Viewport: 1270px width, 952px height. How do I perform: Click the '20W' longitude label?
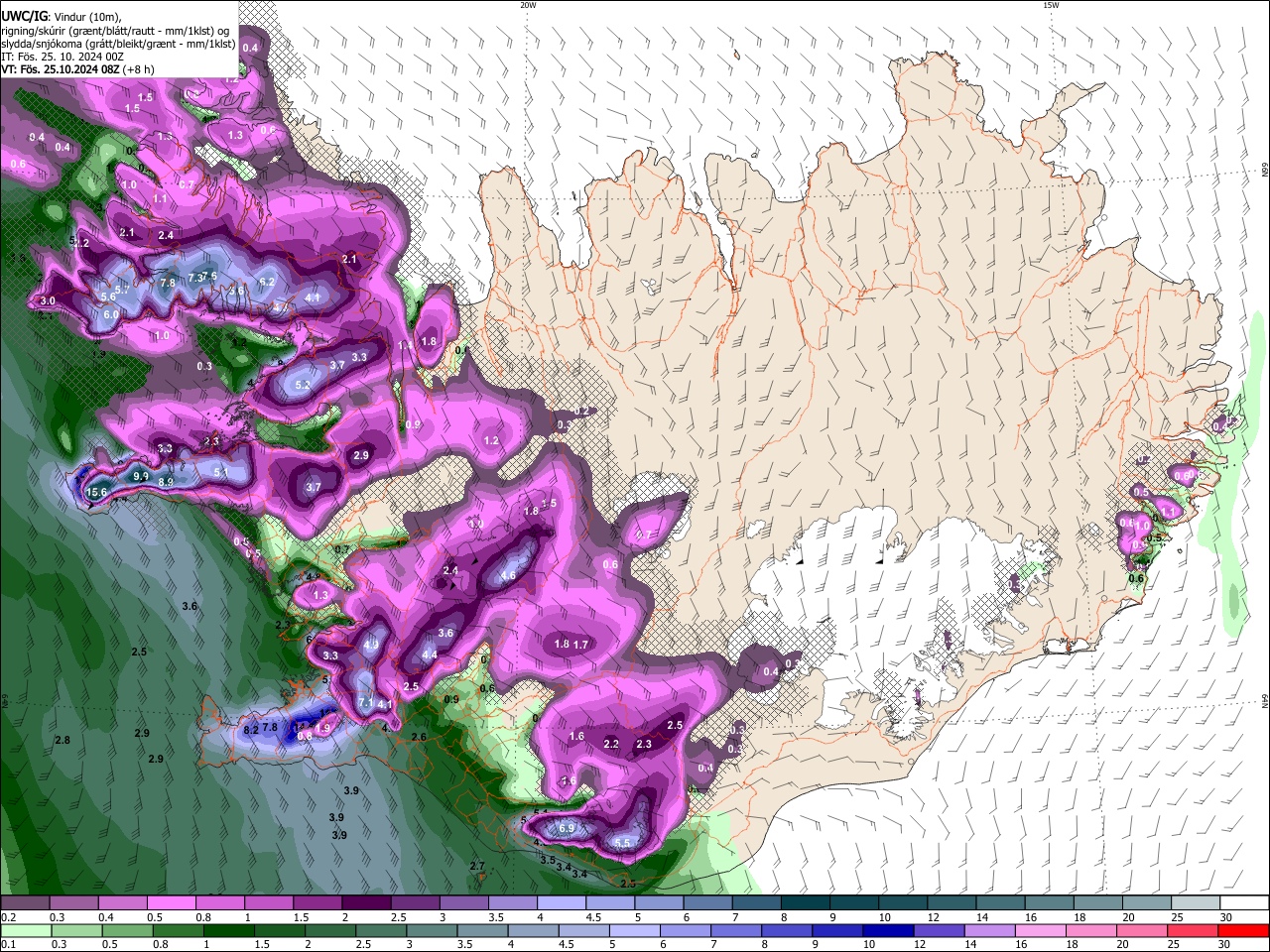[x=528, y=5]
